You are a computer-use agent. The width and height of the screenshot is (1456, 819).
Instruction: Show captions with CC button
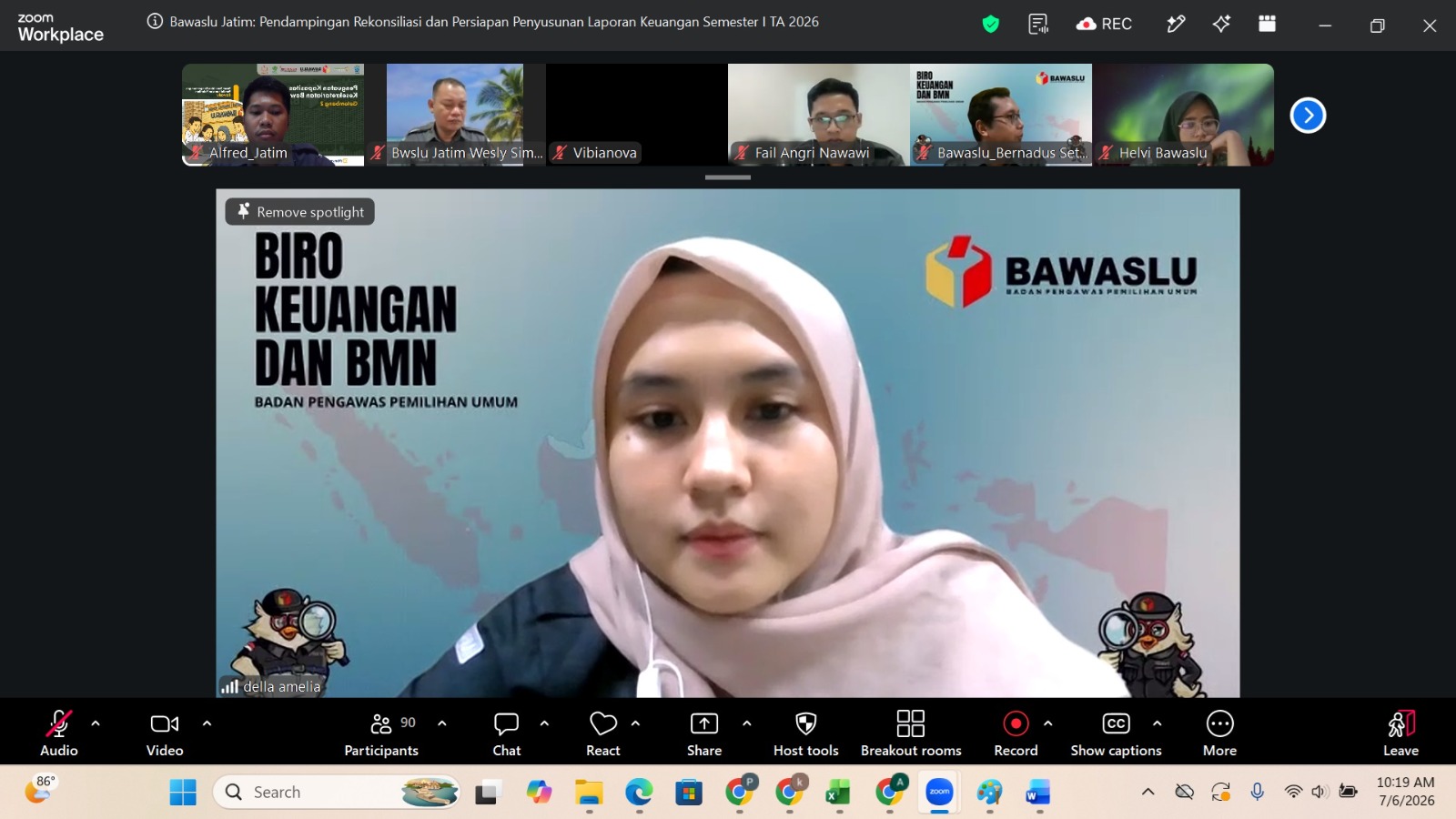point(1116,733)
